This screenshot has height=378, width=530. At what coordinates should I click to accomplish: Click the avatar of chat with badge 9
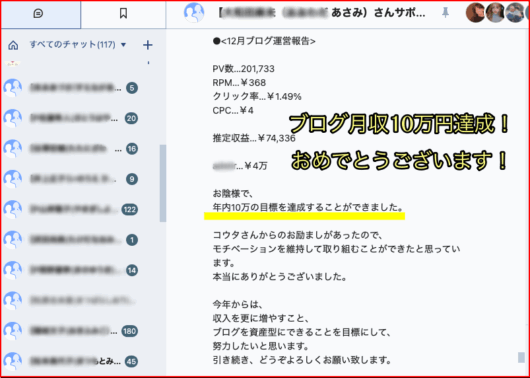click(x=13, y=179)
